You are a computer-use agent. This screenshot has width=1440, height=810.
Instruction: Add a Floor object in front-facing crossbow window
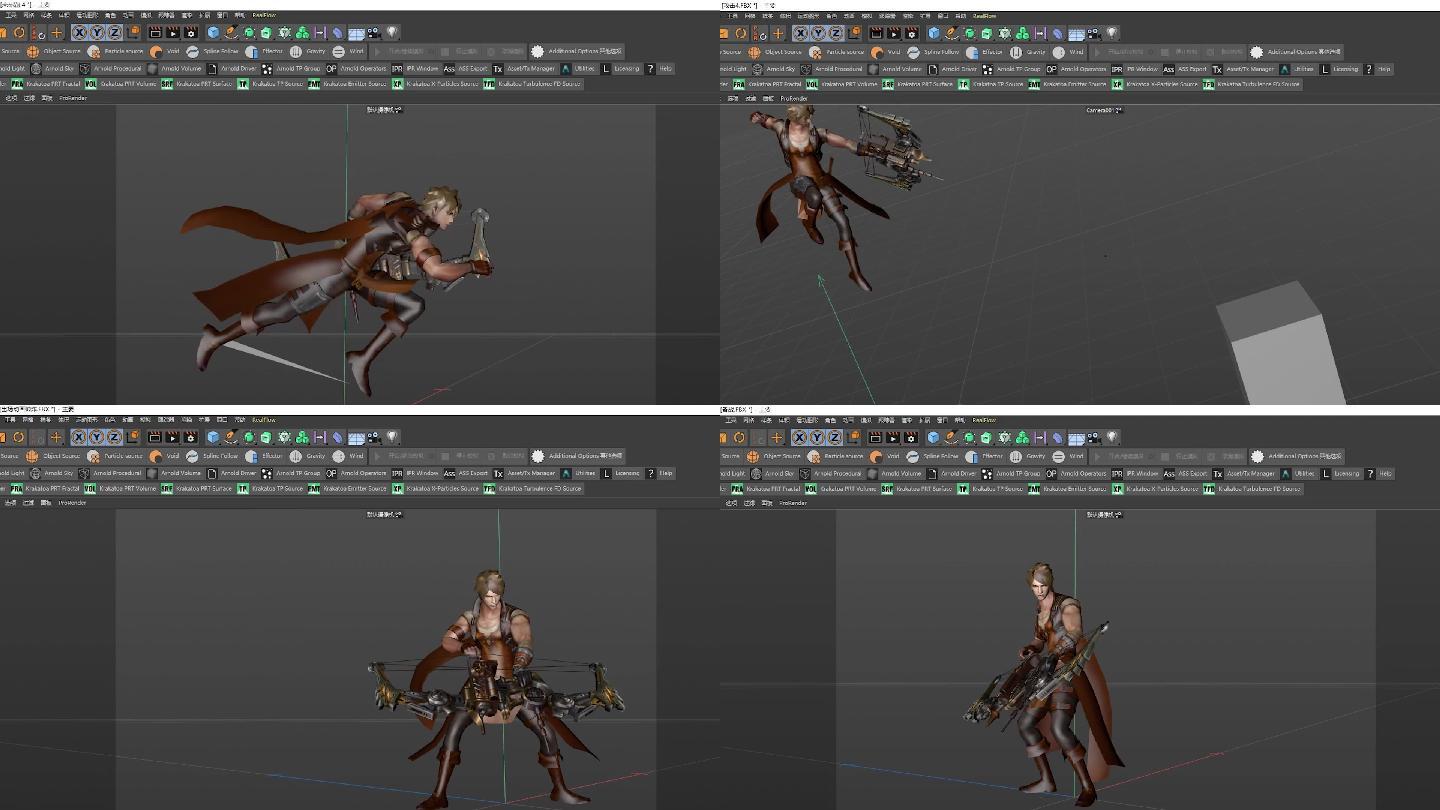click(356, 437)
